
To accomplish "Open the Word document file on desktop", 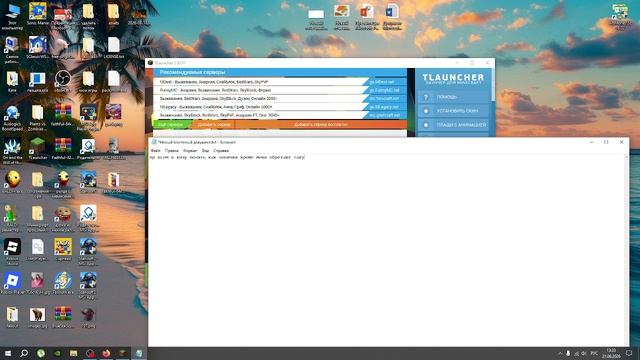I will pyautogui.click(x=392, y=17).
